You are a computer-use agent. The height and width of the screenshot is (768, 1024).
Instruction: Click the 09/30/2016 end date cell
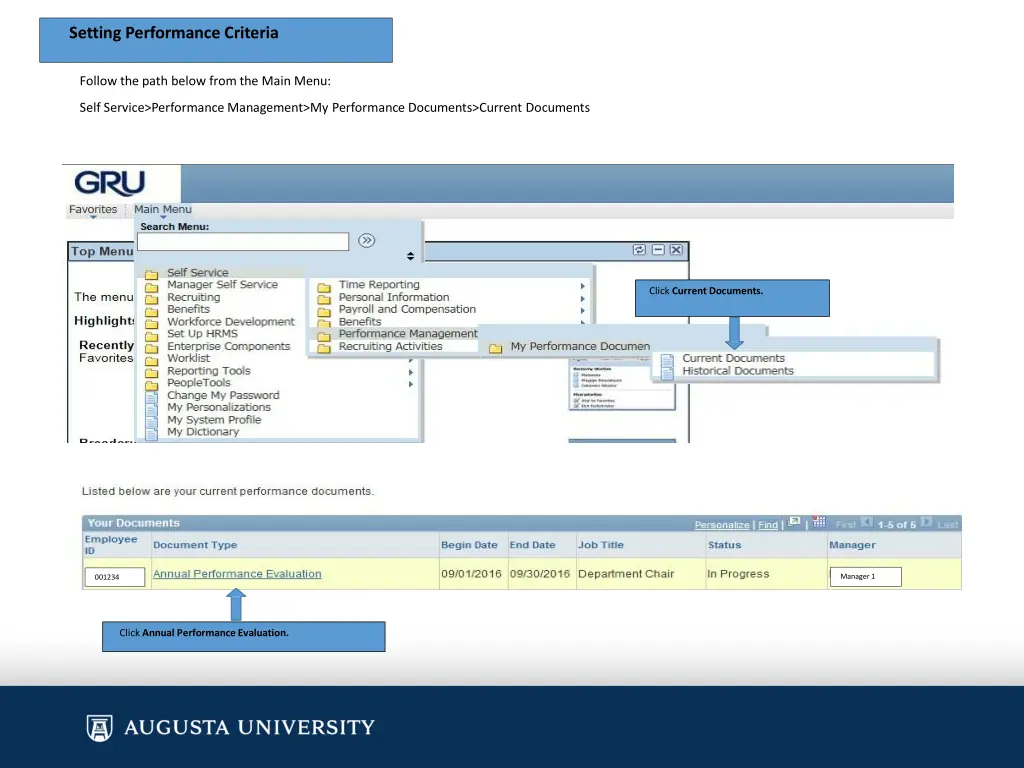[539, 574]
